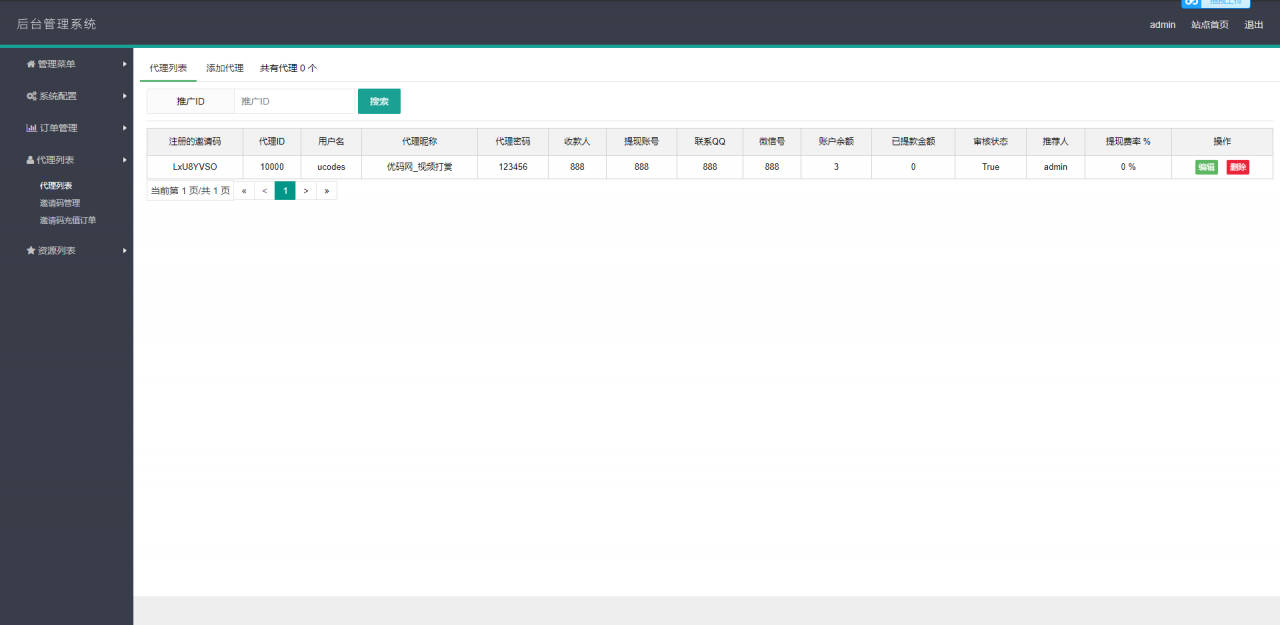Click the 已提款金额 column header

[x=913, y=142]
